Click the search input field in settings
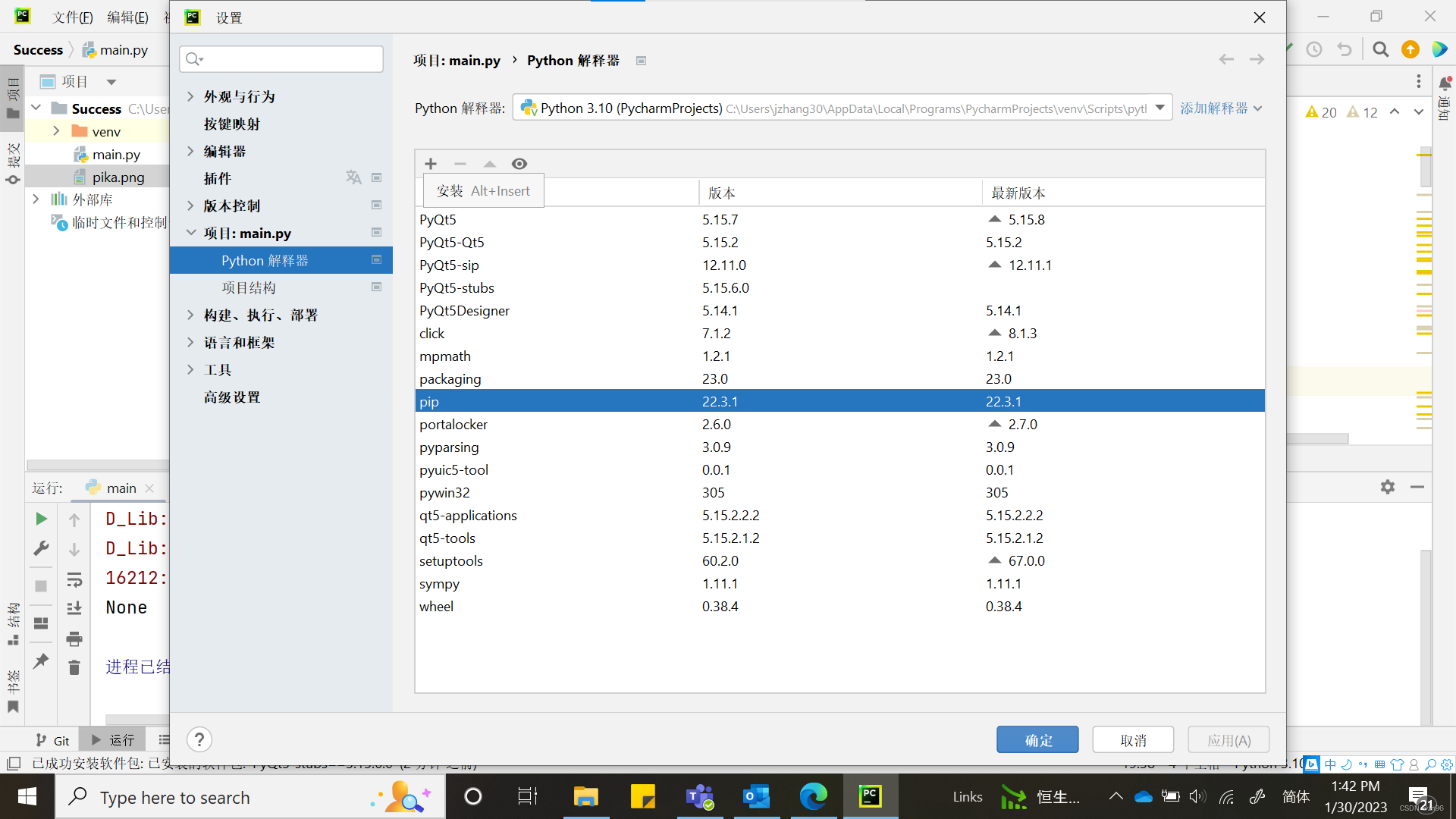The width and height of the screenshot is (1456, 819). [x=282, y=59]
